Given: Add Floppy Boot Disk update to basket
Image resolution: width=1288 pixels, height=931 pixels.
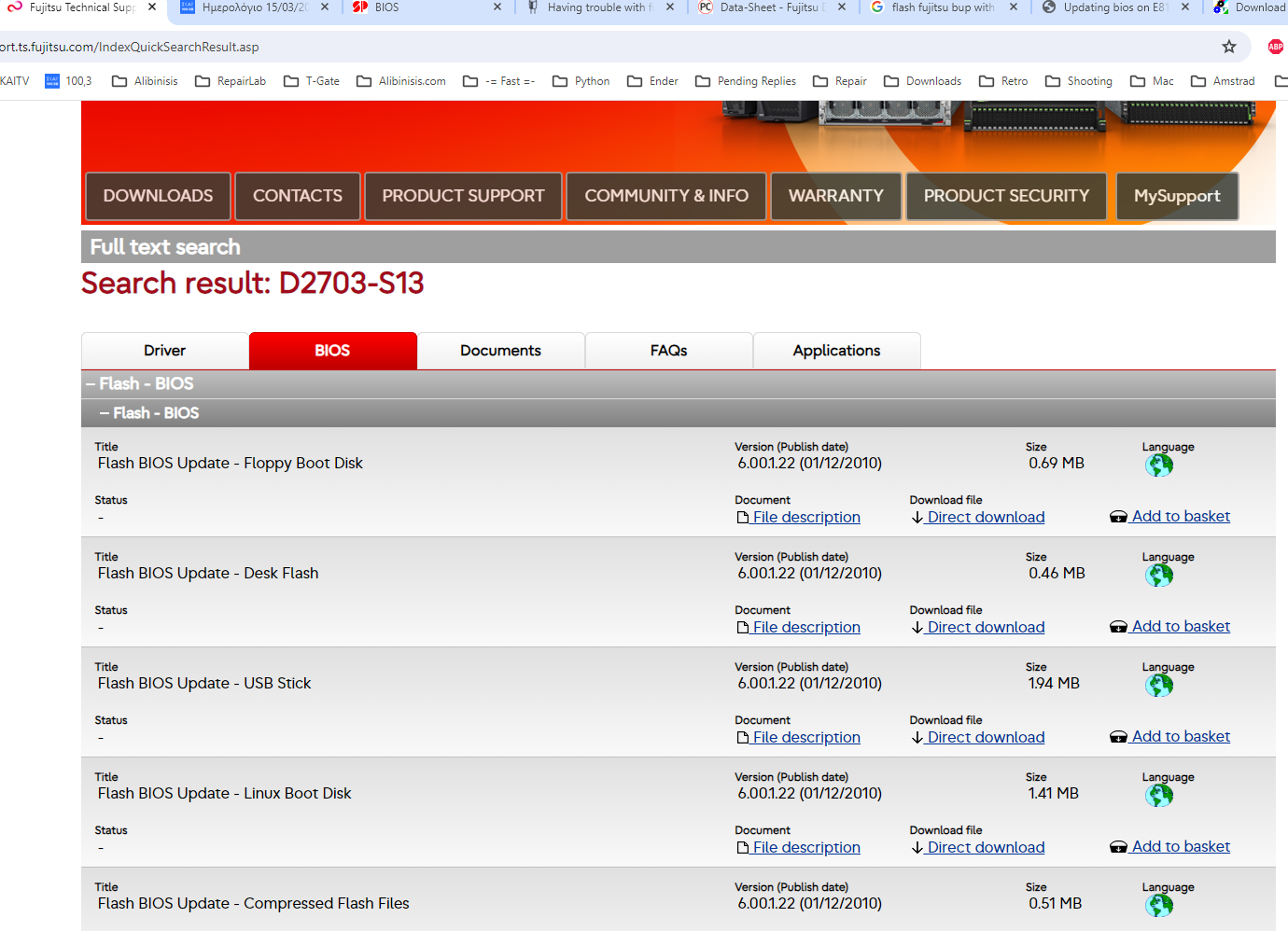Looking at the screenshot, I should click(1170, 516).
